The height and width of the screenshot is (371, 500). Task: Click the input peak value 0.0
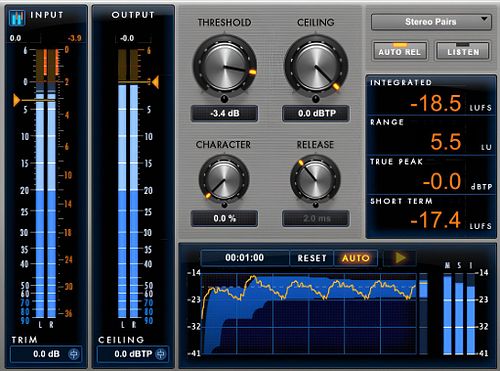pyautogui.click(x=15, y=38)
